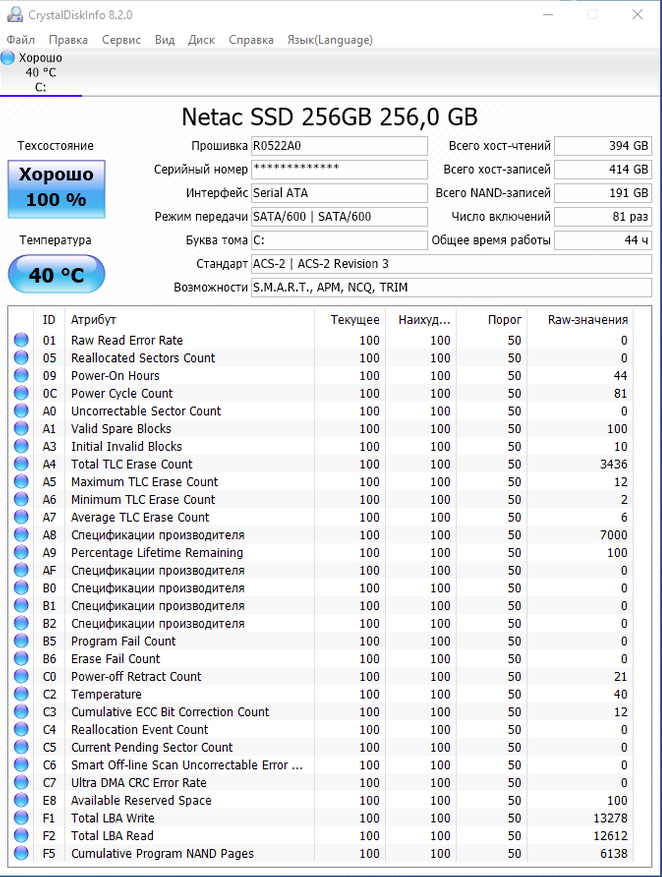Open the Сервис menu

click(x=121, y=40)
